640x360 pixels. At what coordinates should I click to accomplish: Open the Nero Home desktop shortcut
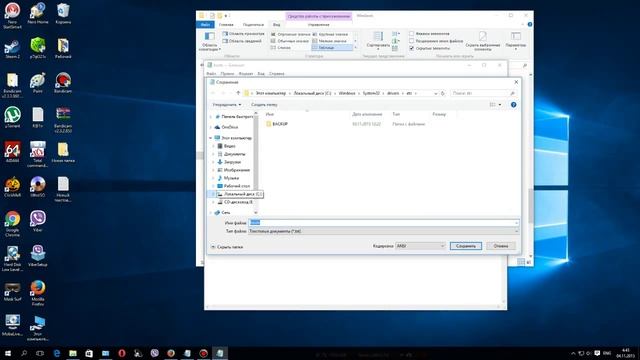tap(38, 13)
